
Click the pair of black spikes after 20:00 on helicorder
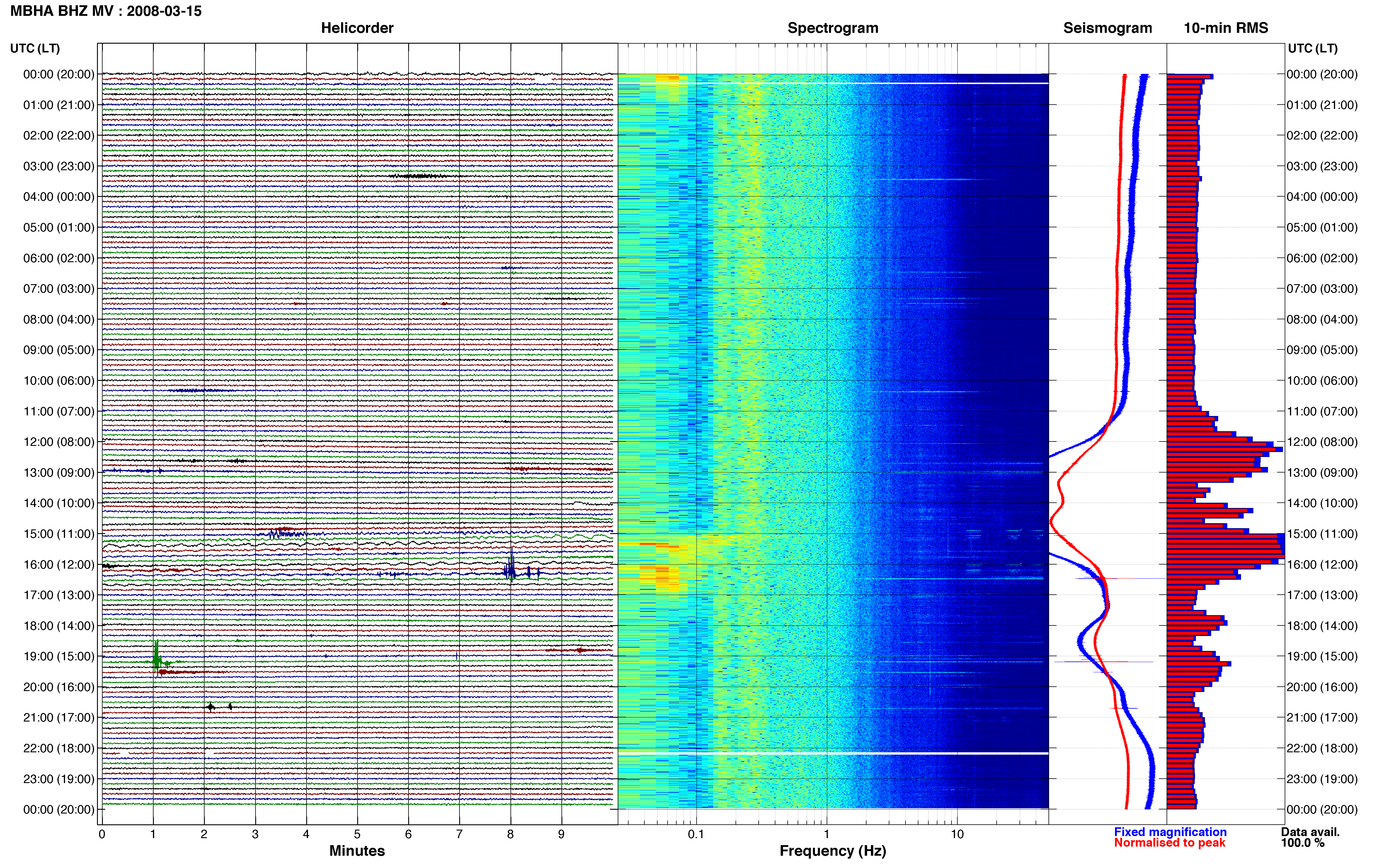point(220,707)
